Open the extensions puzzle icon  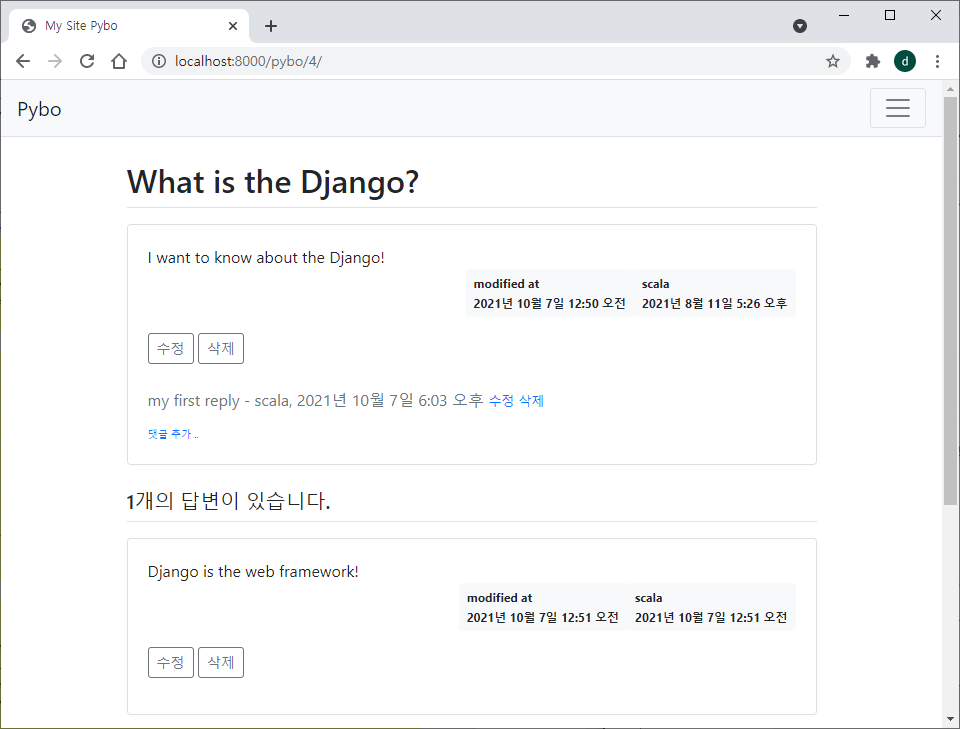(872, 61)
